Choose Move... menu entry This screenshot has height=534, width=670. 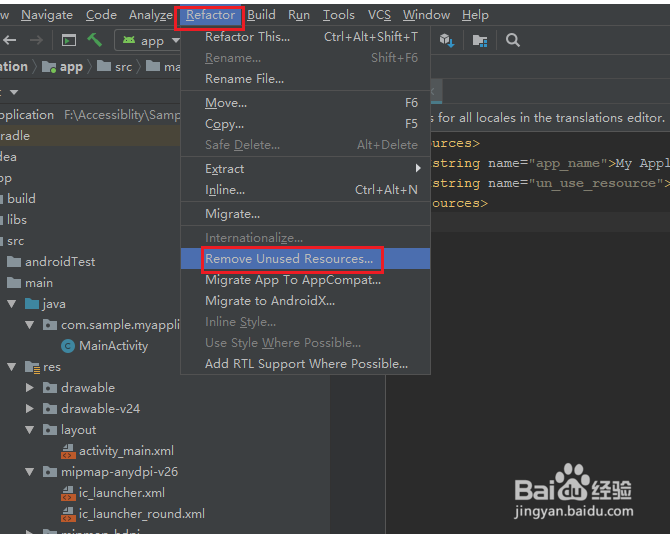tap(305, 103)
